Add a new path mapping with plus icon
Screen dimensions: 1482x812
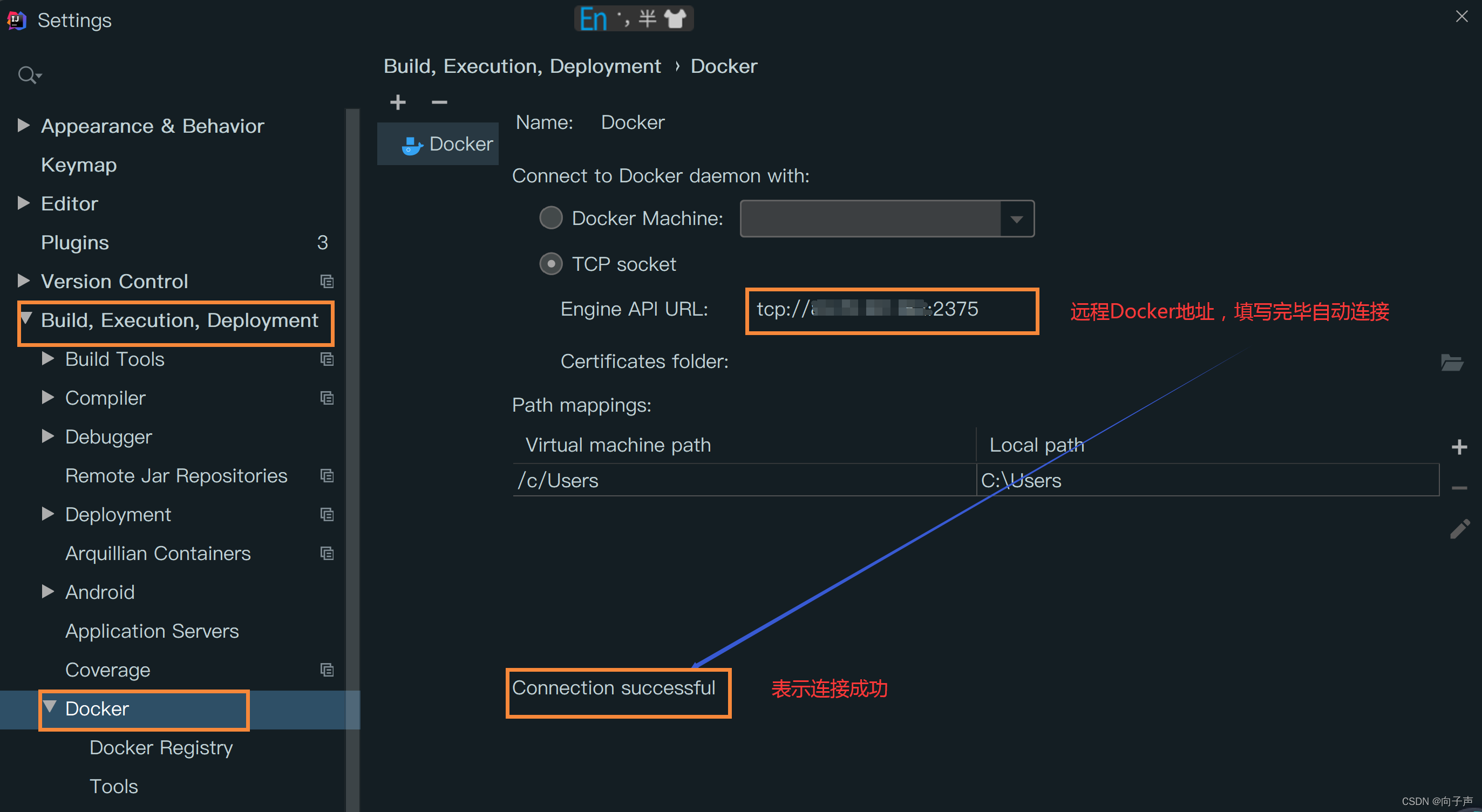1458,447
